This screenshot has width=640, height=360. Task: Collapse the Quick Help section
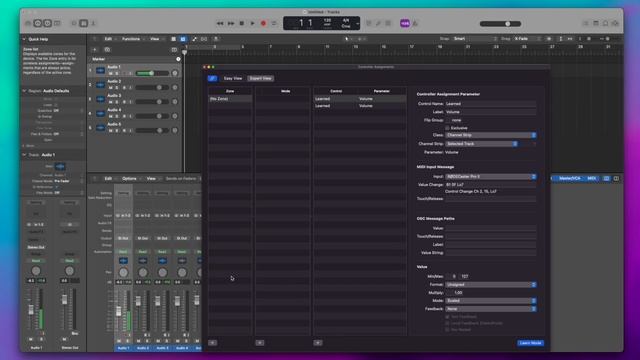click(24, 39)
